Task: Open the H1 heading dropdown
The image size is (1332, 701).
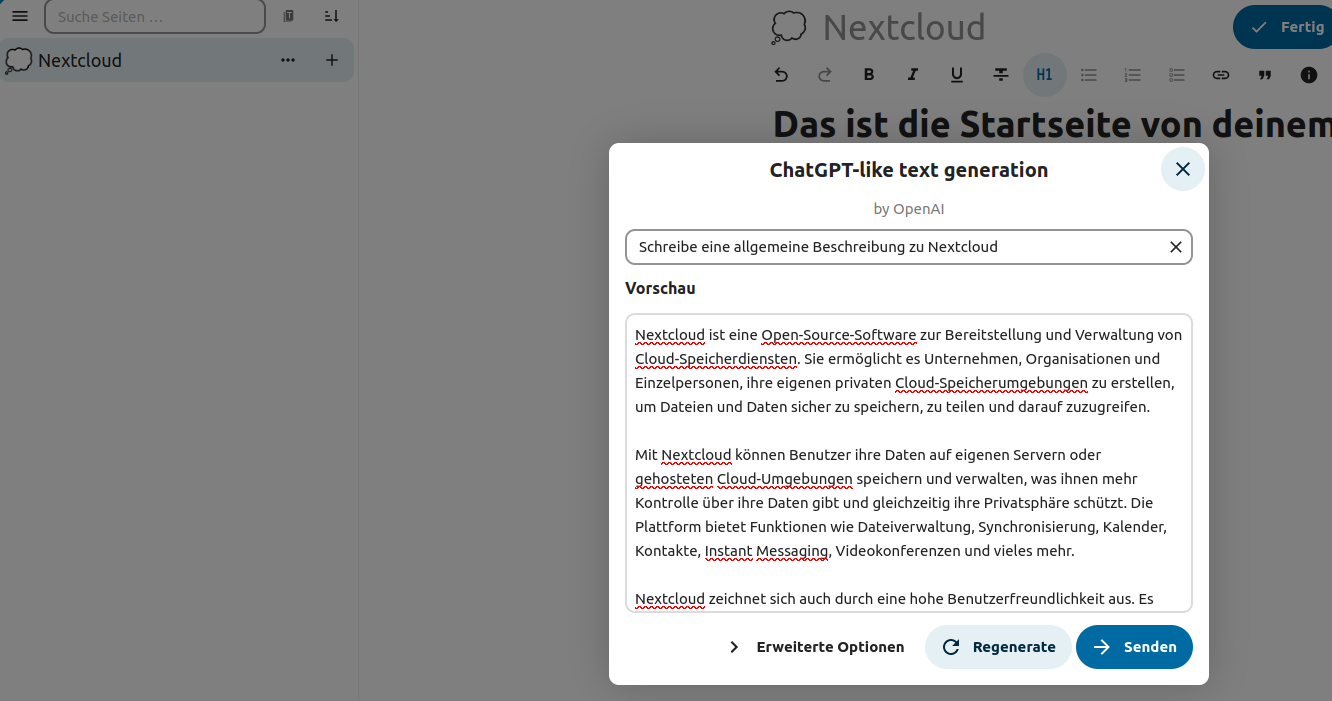Action: click(x=1044, y=75)
